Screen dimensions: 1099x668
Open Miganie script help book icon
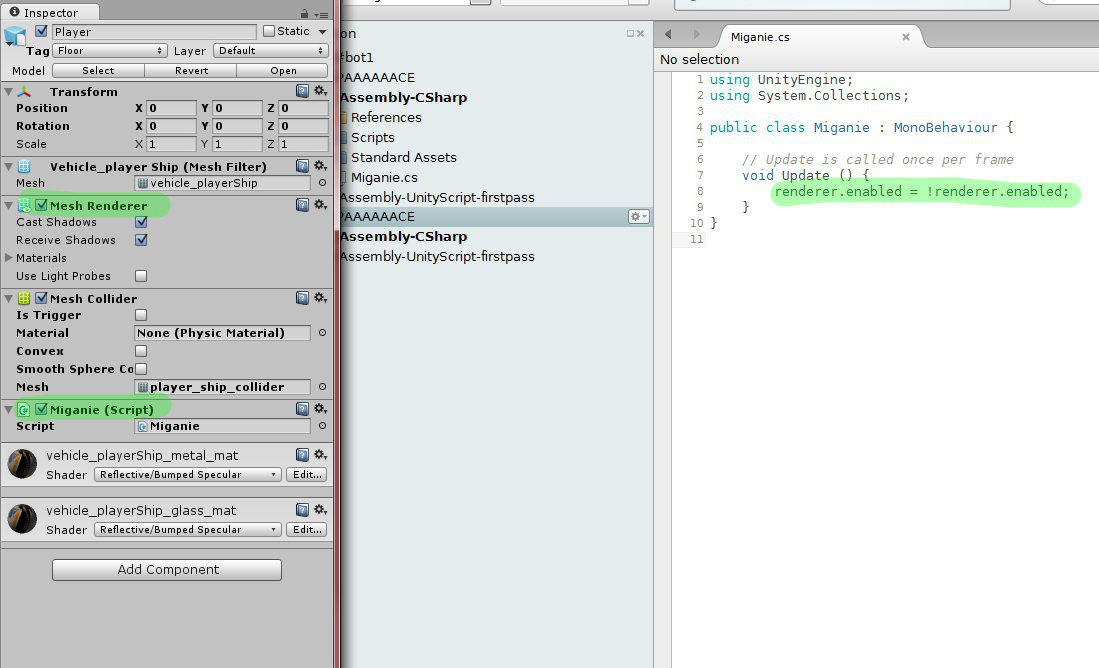point(302,409)
